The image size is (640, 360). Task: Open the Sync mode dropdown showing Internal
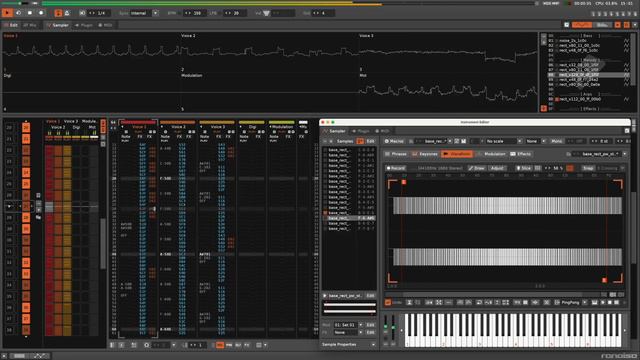click(144, 13)
